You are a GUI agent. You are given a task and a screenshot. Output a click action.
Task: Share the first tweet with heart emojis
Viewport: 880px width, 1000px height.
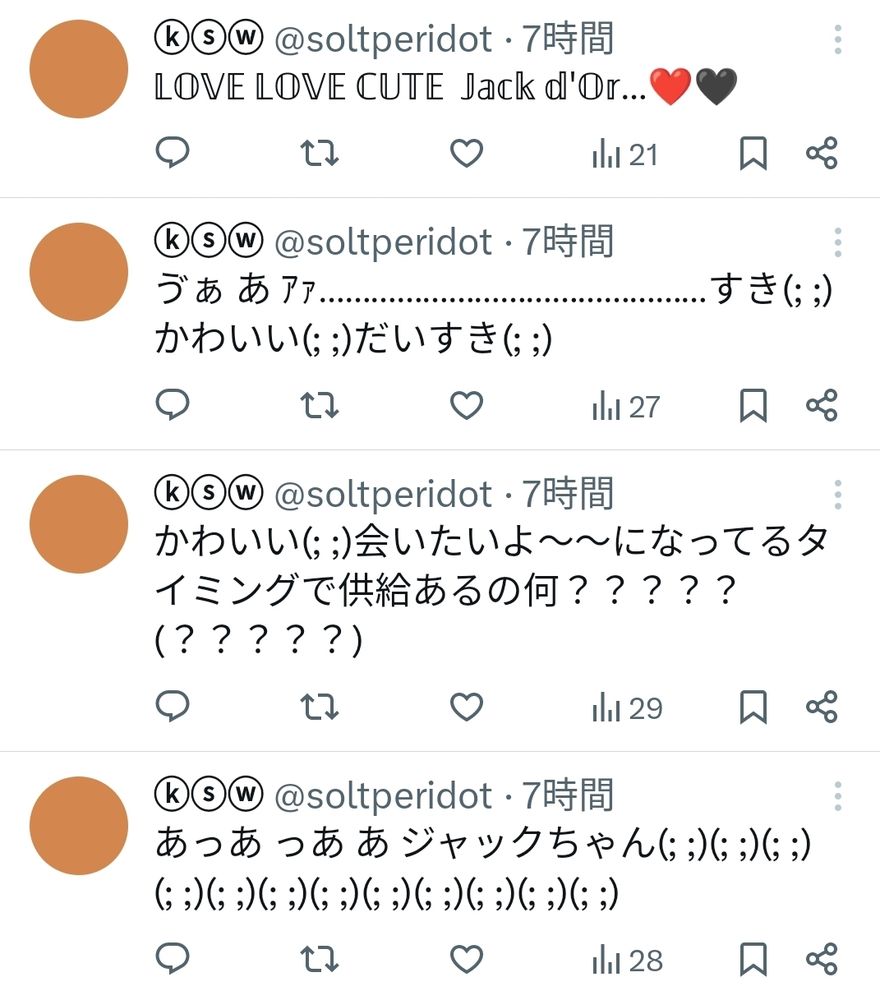822,153
